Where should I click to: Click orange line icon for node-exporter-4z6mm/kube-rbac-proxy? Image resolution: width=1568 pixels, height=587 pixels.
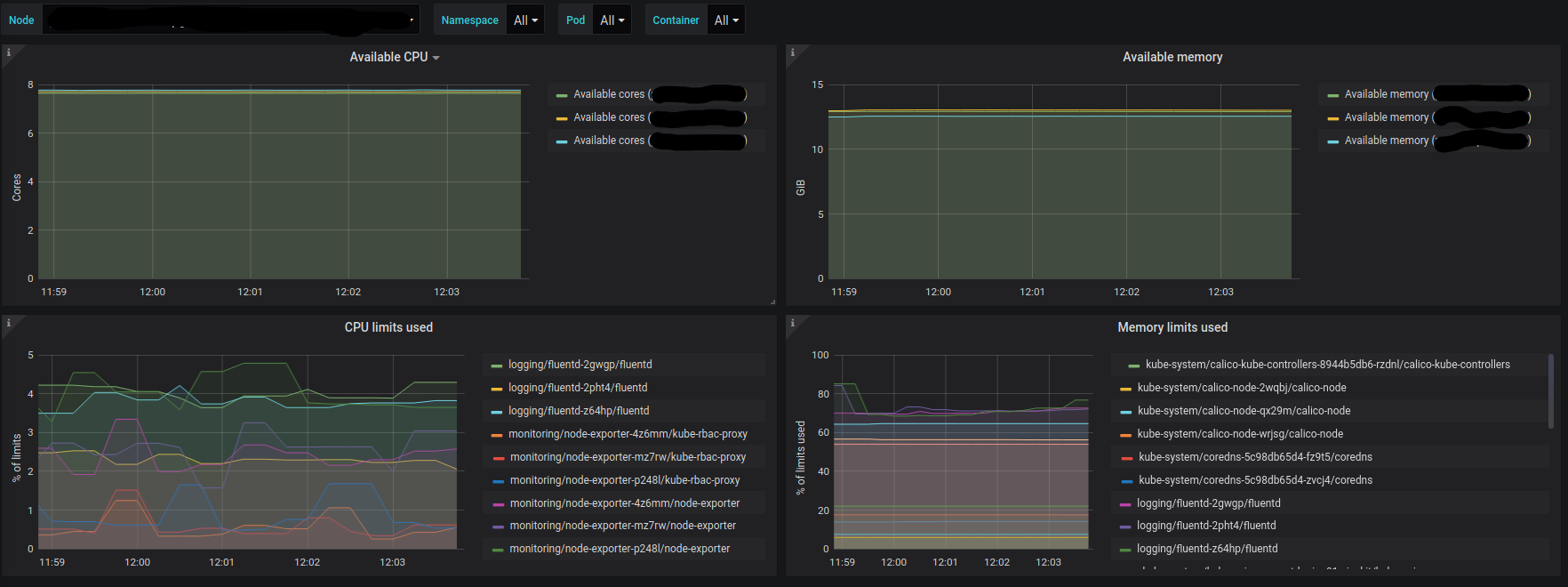coord(497,435)
